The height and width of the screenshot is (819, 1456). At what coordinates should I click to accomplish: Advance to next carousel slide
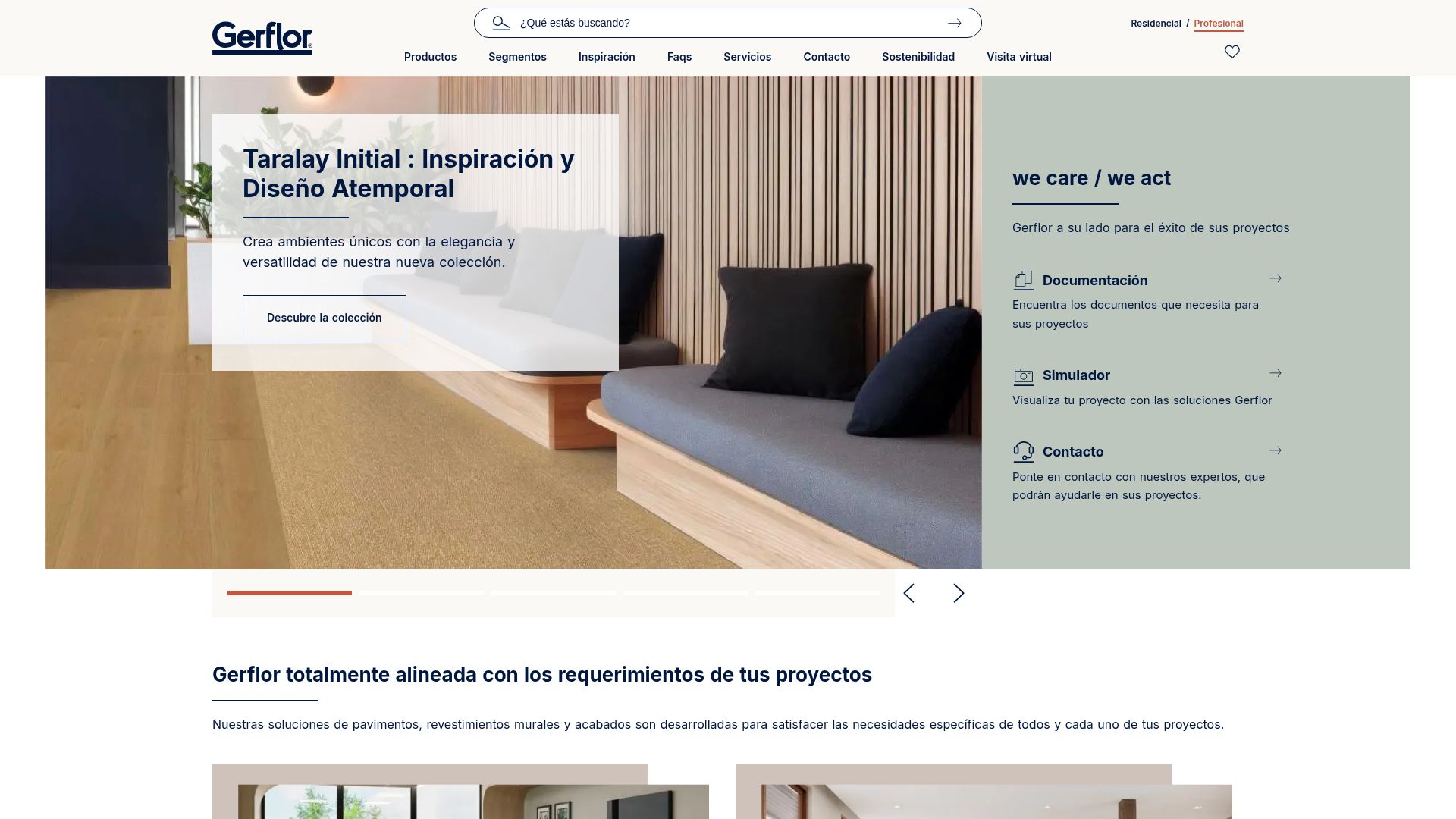[x=959, y=593]
